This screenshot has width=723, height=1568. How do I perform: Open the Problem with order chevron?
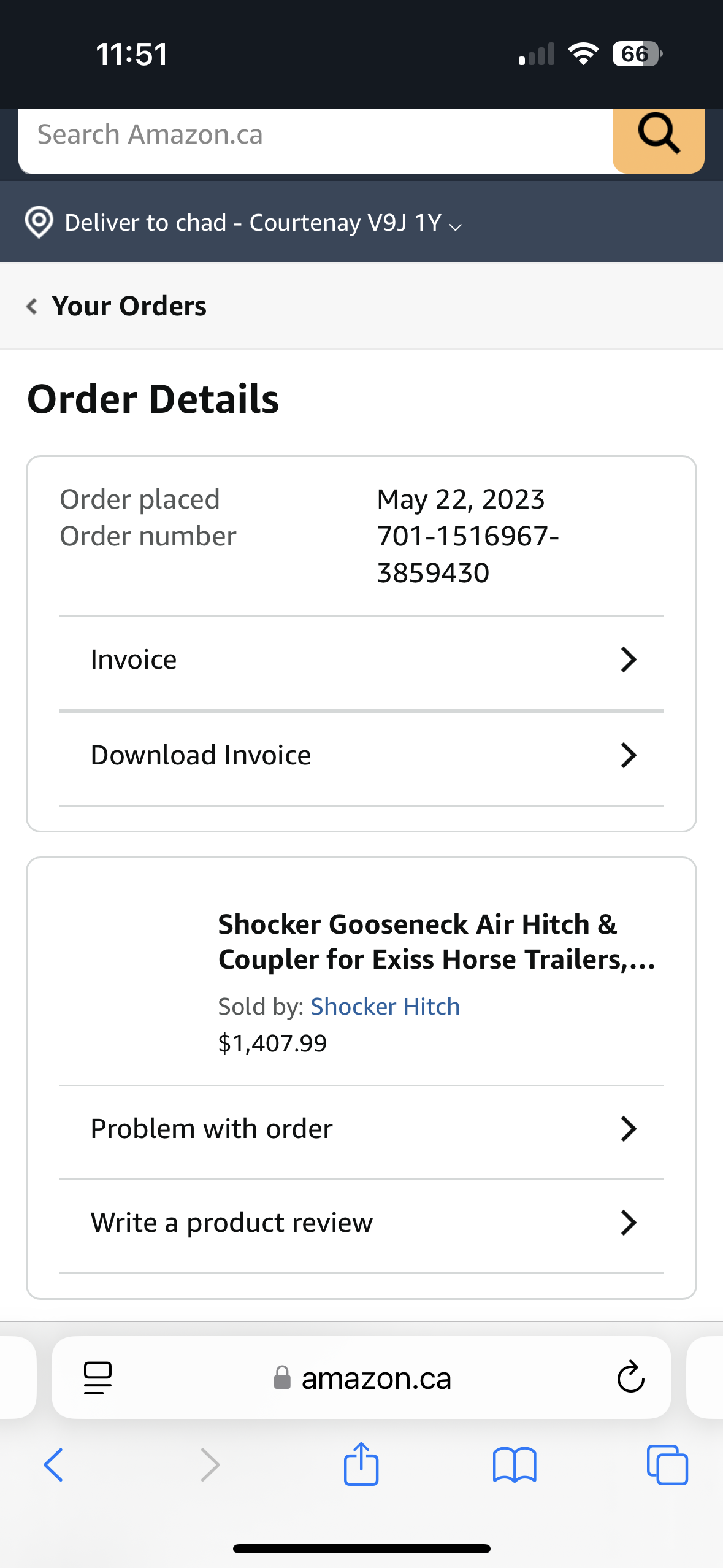point(629,1129)
